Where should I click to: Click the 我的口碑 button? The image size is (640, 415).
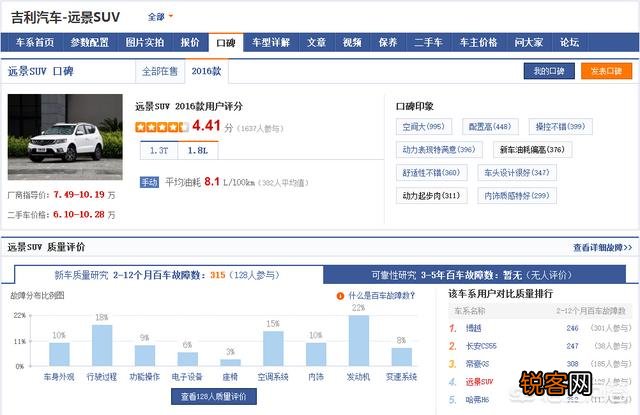[549, 71]
